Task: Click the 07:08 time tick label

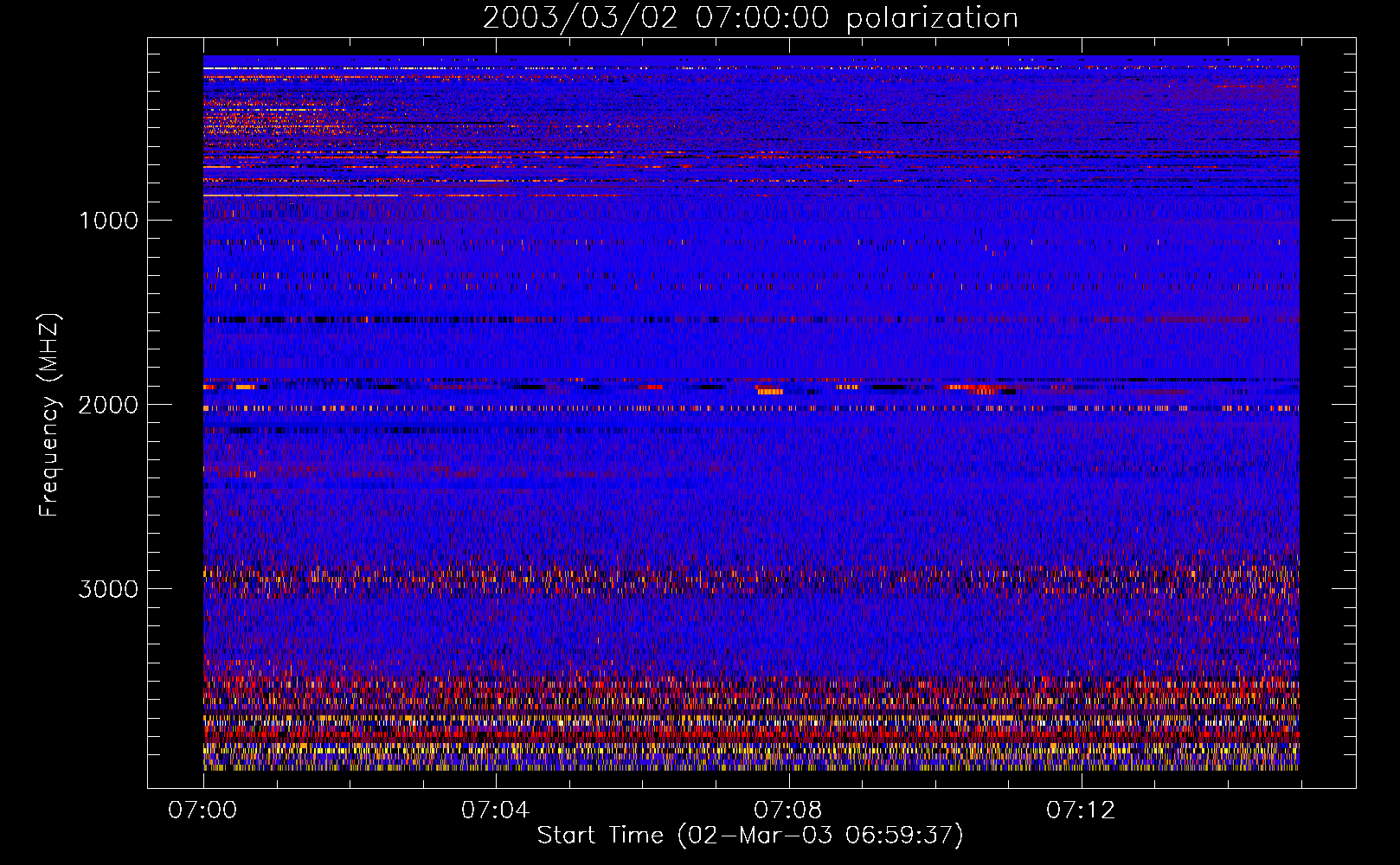Action: (x=787, y=811)
